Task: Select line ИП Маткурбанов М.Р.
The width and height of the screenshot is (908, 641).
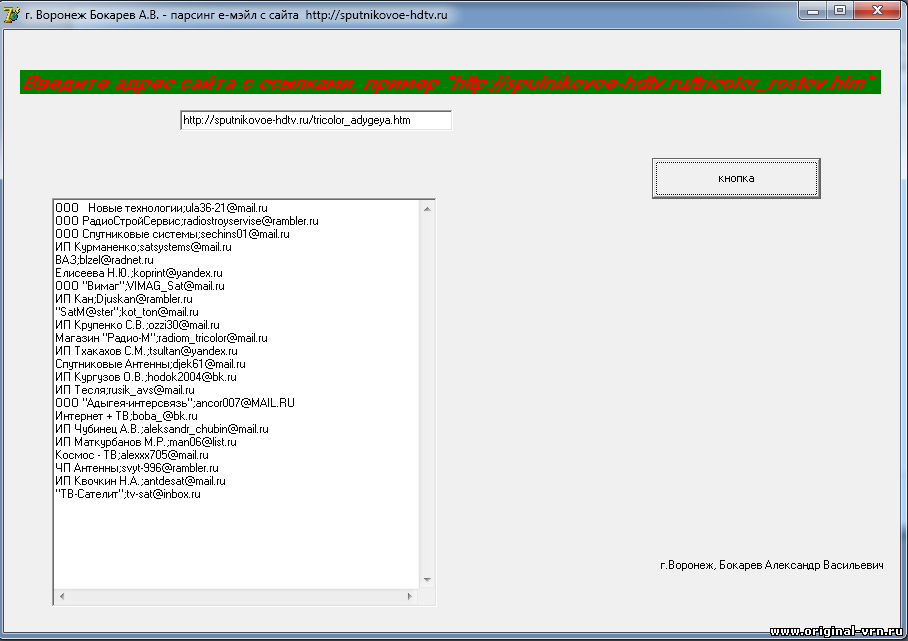Action: click(x=146, y=442)
